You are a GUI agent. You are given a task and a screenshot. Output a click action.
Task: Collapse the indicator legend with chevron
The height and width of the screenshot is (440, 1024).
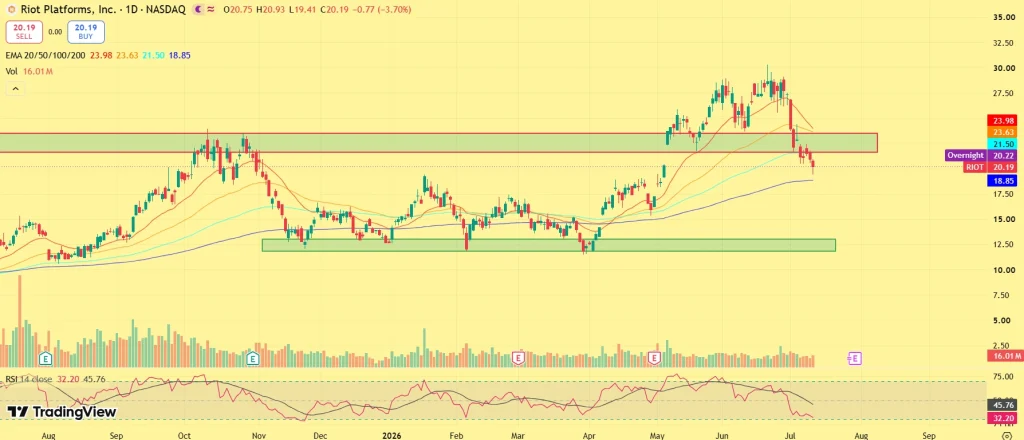16,89
